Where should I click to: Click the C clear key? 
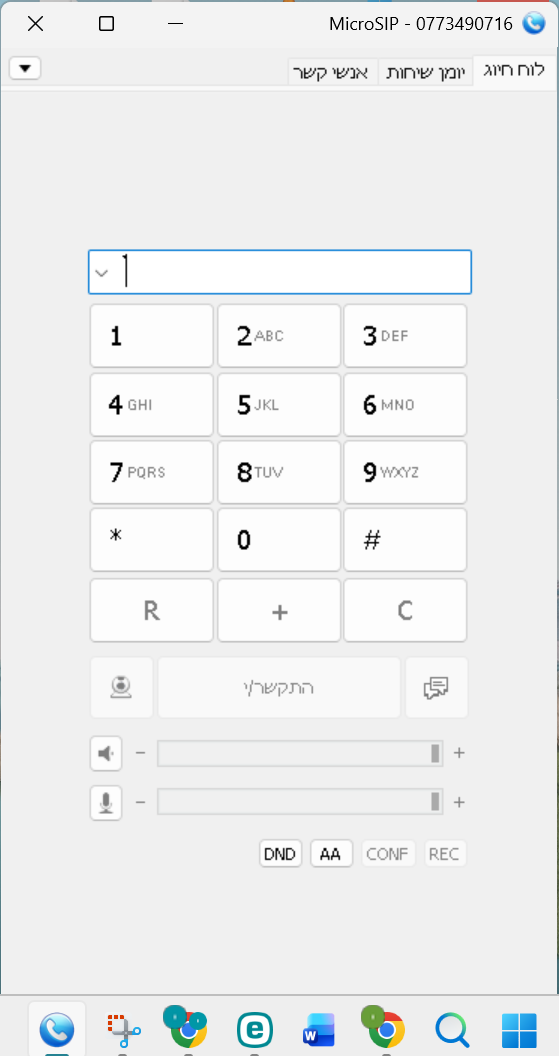pos(405,610)
